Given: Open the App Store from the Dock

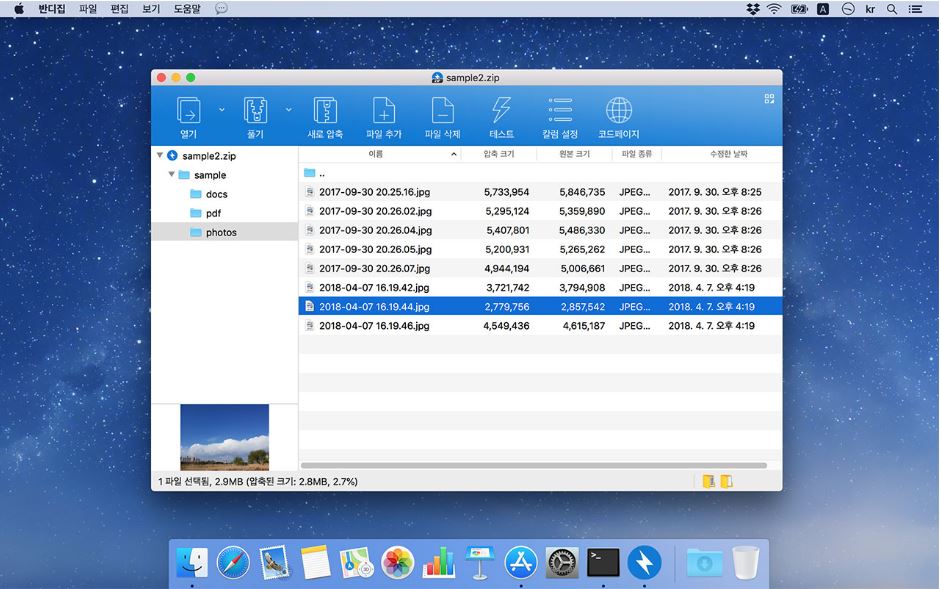Looking at the screenshot, I should [x=521, y=563].
